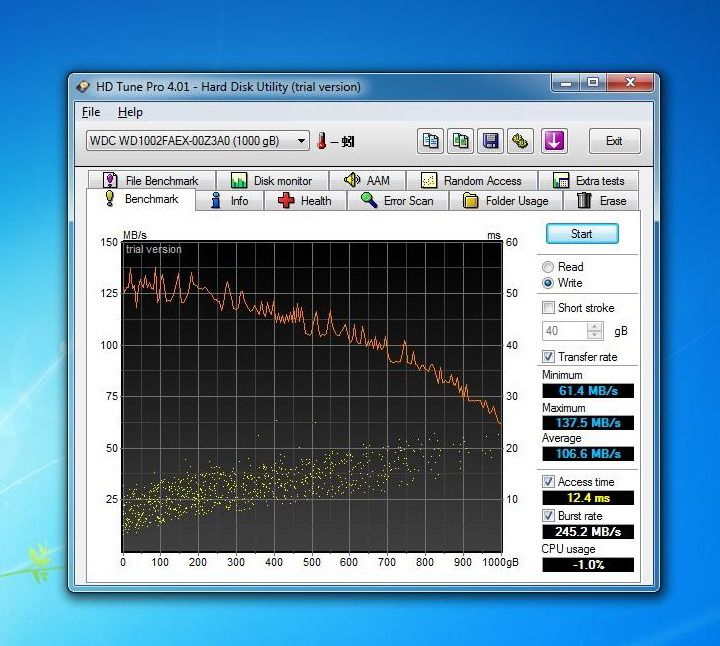Open the File menu
This screenshot has height=646, width=720.
[x=91, y=112]
